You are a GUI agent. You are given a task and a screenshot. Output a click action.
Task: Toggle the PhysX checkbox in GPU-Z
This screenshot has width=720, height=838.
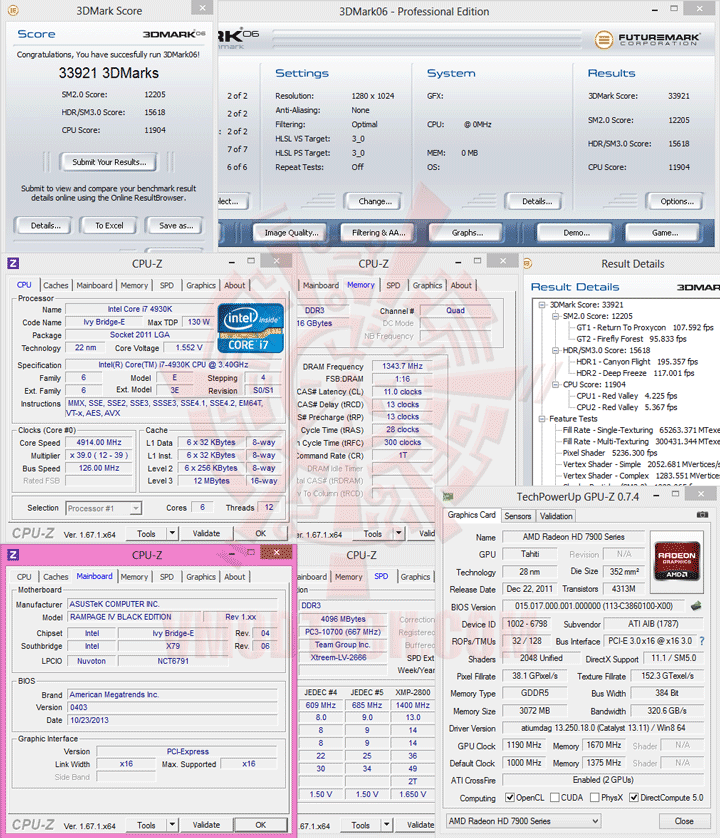[x=594, y=797]
